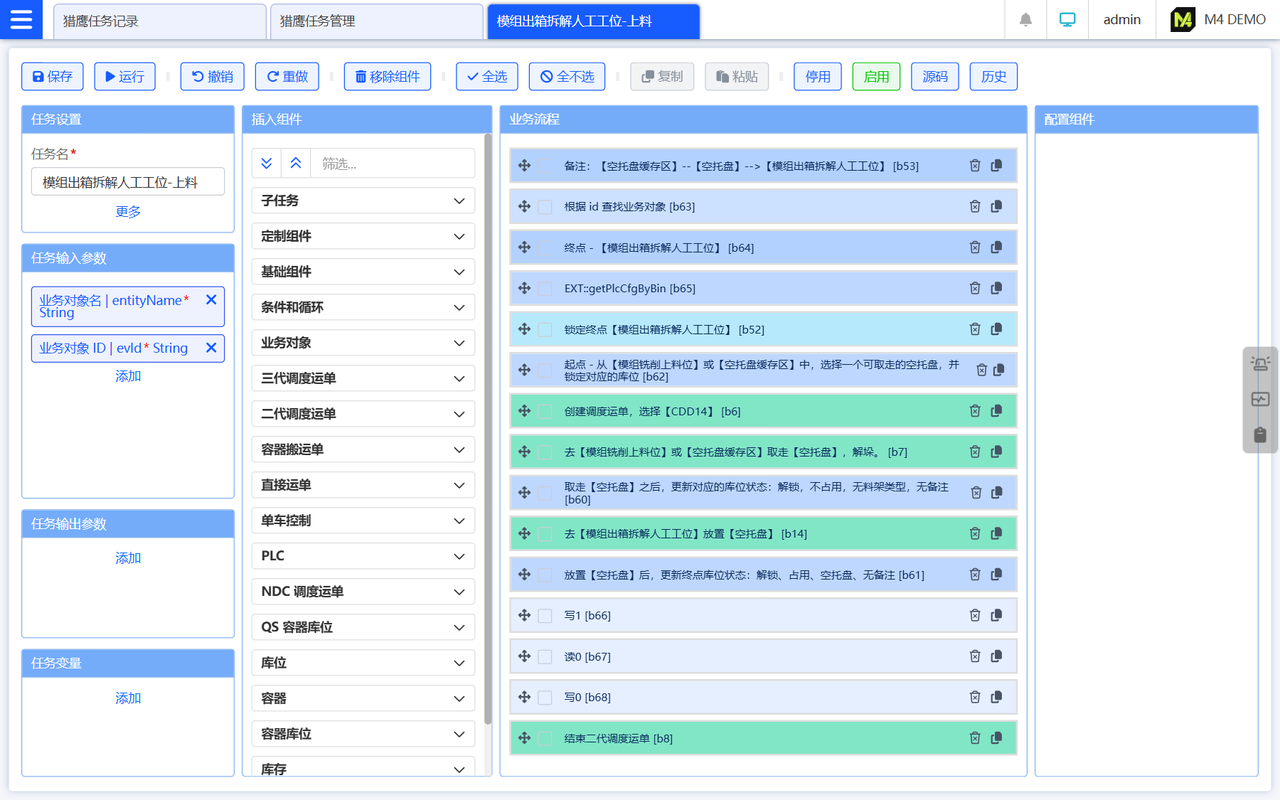
Task: Open the 二代调度运单 component group
Action: point(362,414)
